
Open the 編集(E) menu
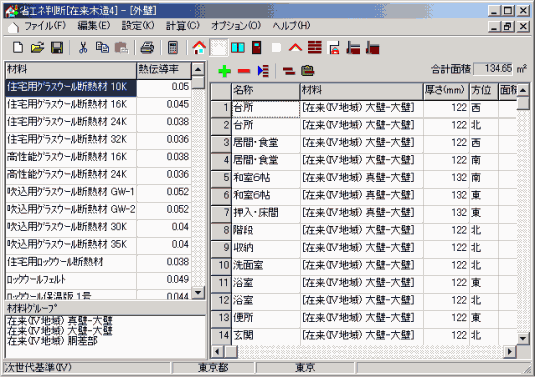pos(94,26)
